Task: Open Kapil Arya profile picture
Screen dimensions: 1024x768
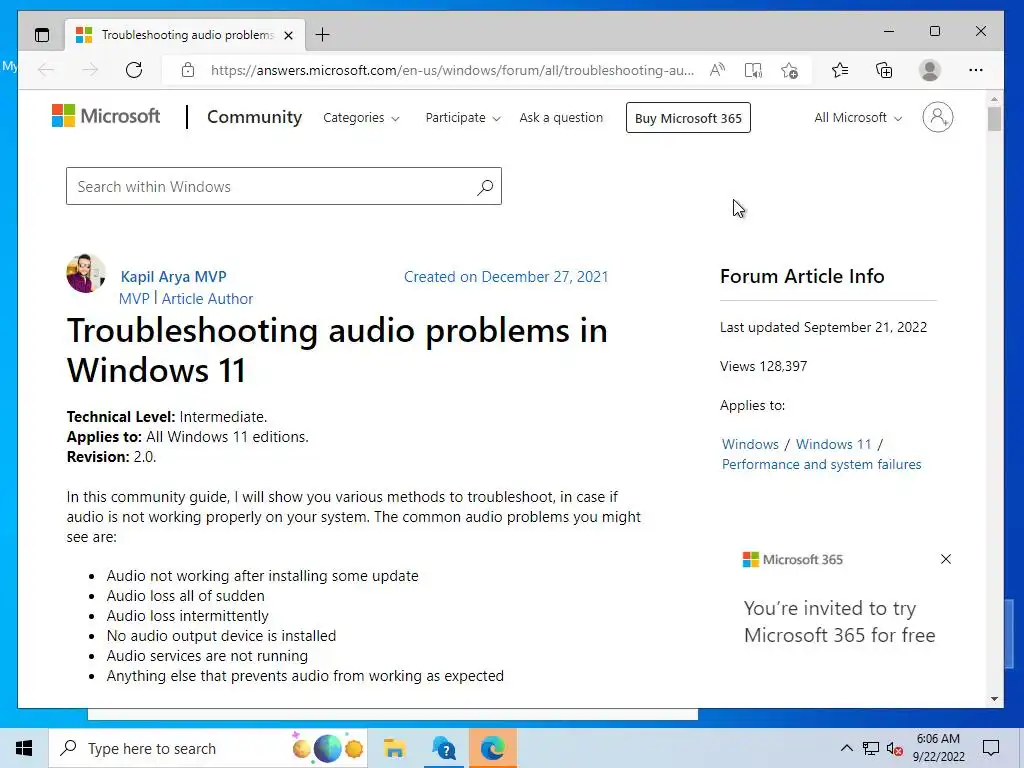Action: 86,273
